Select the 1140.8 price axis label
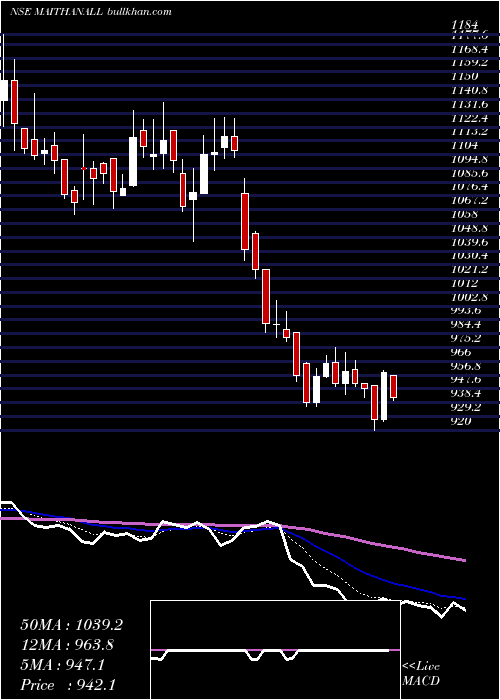Screen dimensions: 500x700 (469, 90)
